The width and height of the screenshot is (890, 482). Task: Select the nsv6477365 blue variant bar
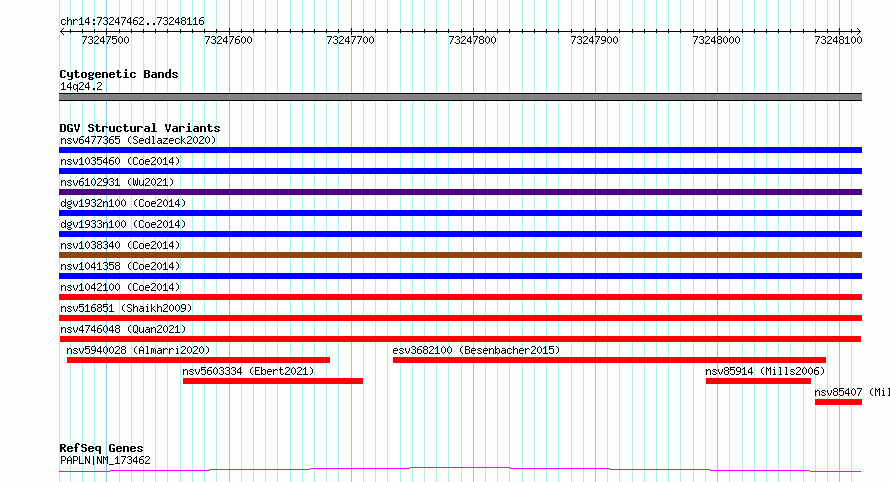[x=460, y=150]
